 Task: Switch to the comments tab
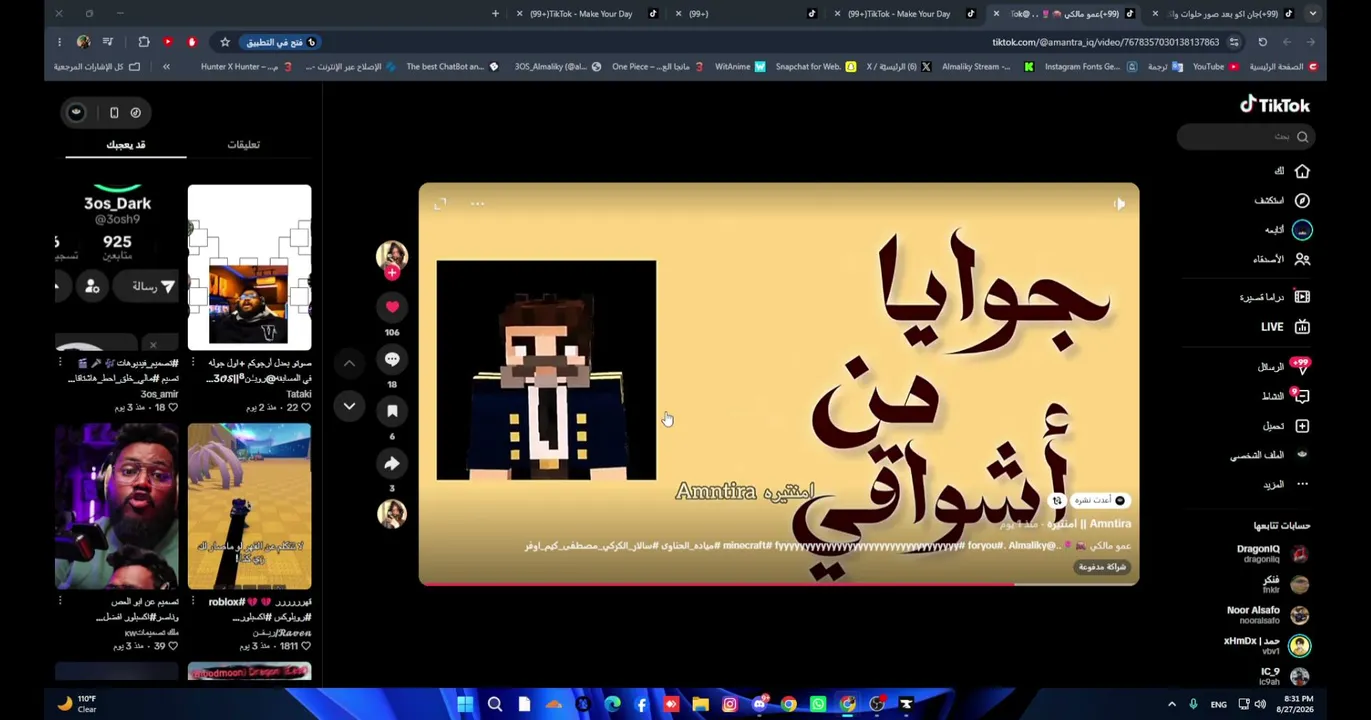tap(243, 144)
